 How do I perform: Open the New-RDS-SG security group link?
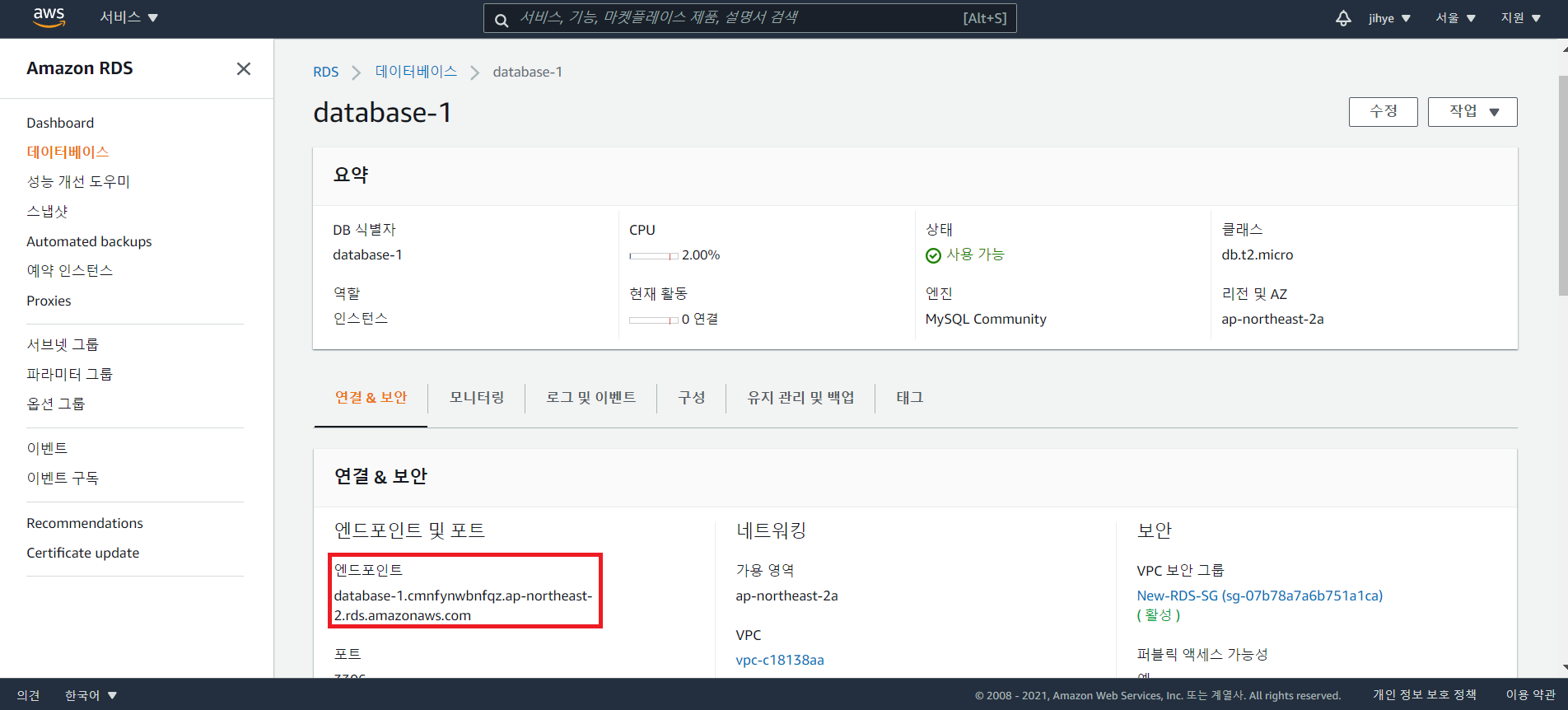coord(1259,596)
